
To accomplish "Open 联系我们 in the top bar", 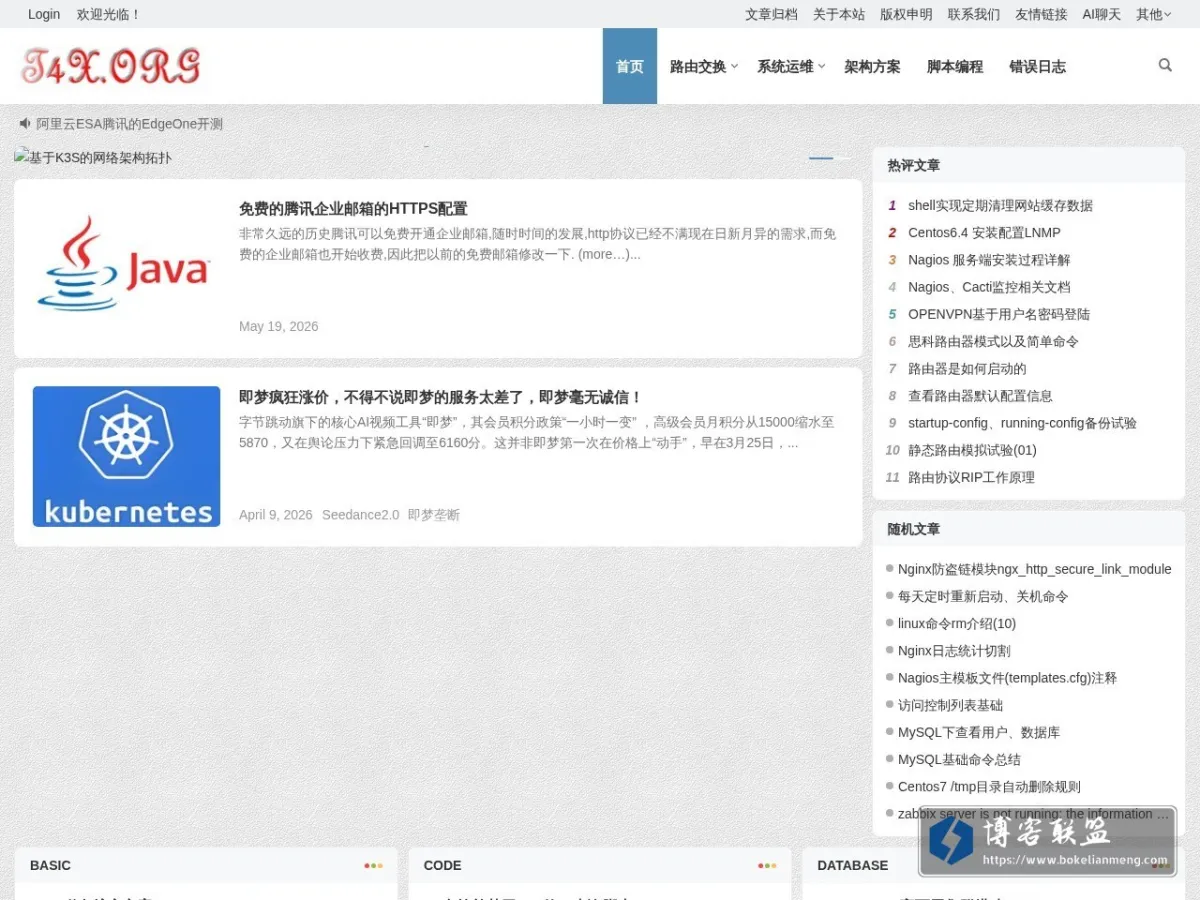I will 974,14.
